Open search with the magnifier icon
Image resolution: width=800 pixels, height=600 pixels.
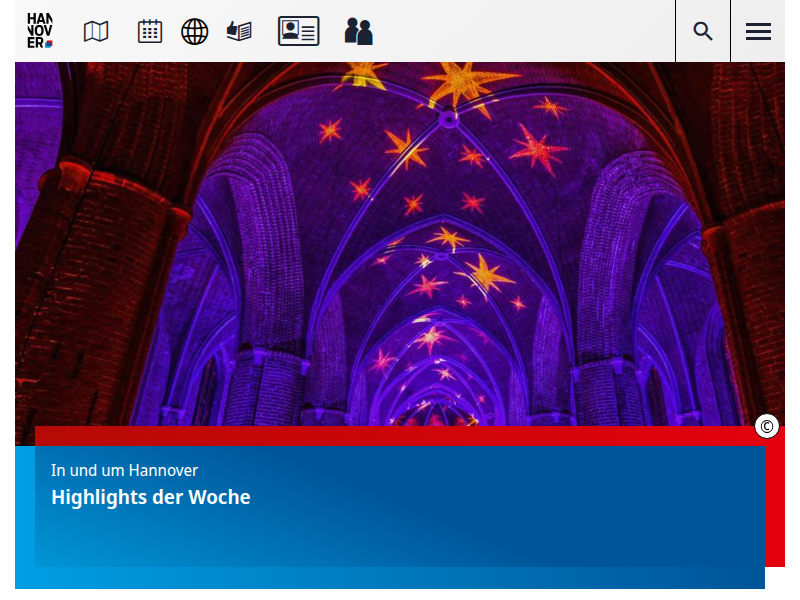pyautogui.click(x=703, y=32)
